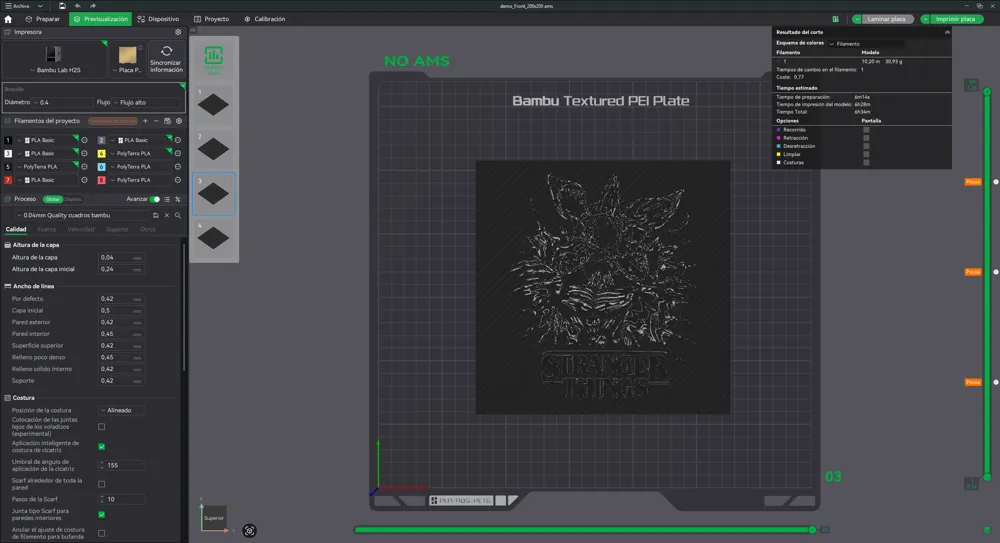This screenshot has height=543, width=1000.
Task: Click the compare presets icon in Proceso
Action: pos(178,199)
